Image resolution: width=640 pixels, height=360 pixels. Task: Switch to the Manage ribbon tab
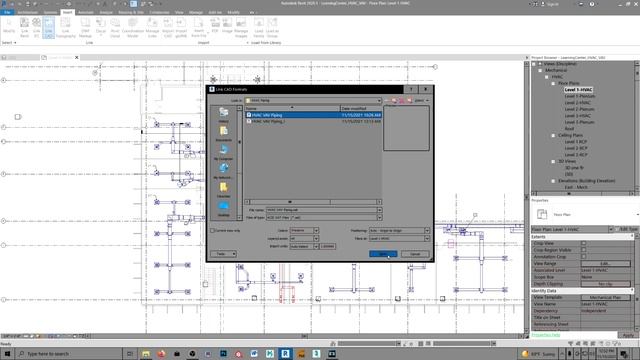[x=196, y=12]
